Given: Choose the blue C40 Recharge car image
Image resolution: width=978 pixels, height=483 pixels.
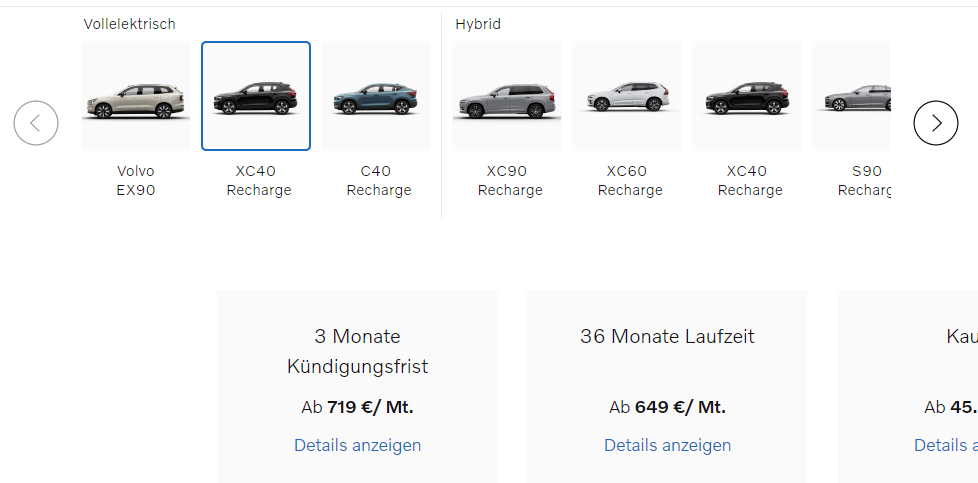Looking at the screenshot, I should (376, 96).
